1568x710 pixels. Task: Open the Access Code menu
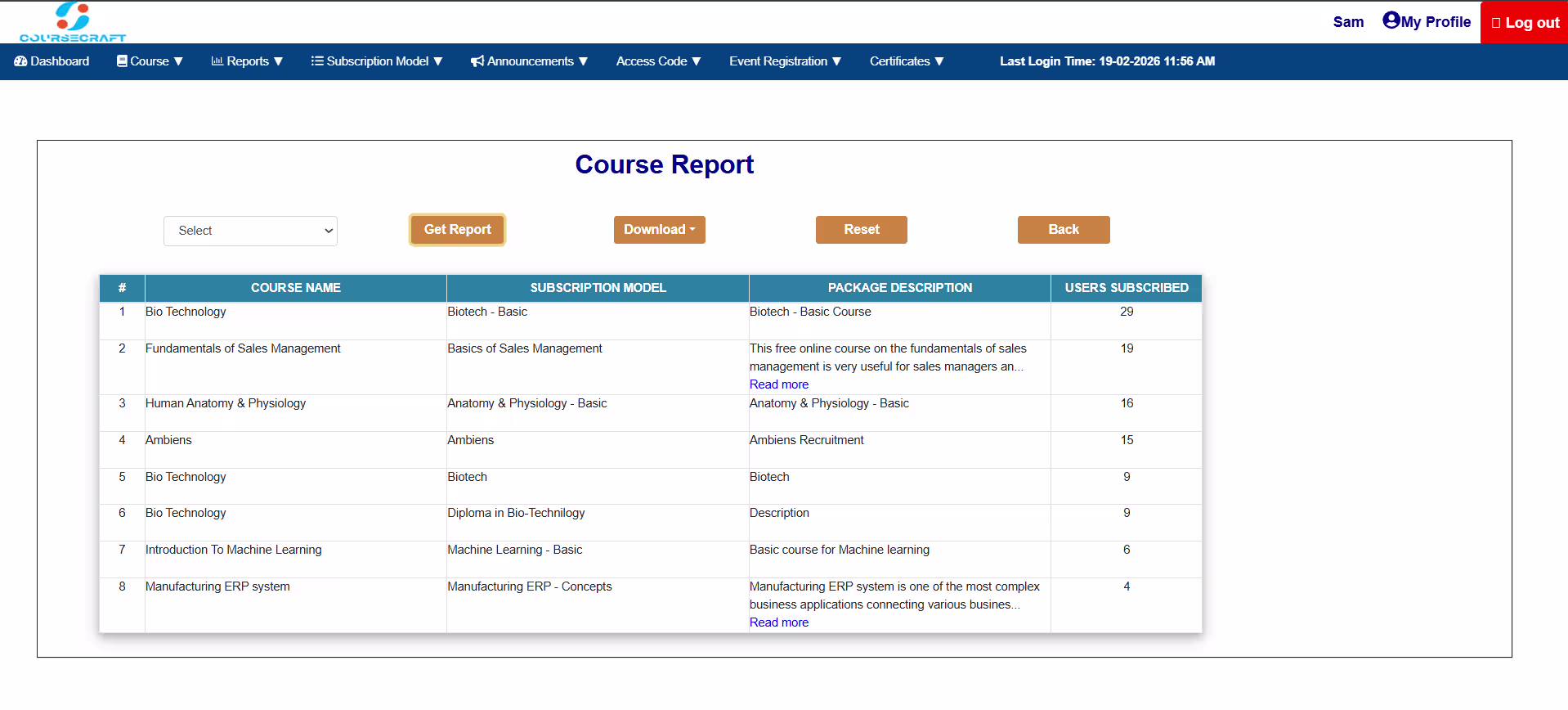659,61
